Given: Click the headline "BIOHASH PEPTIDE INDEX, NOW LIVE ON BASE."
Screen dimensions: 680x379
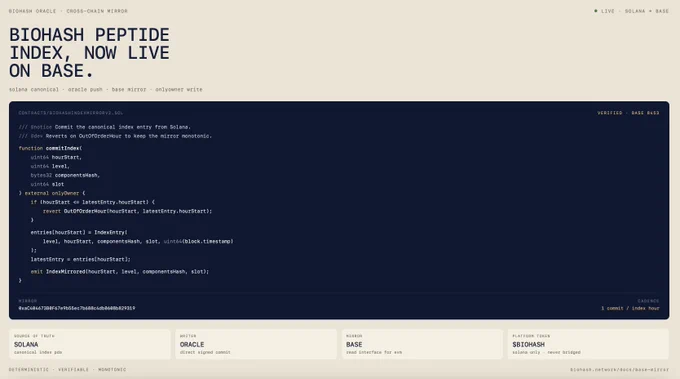Looking at the screenshot, I should click(89, 53).
